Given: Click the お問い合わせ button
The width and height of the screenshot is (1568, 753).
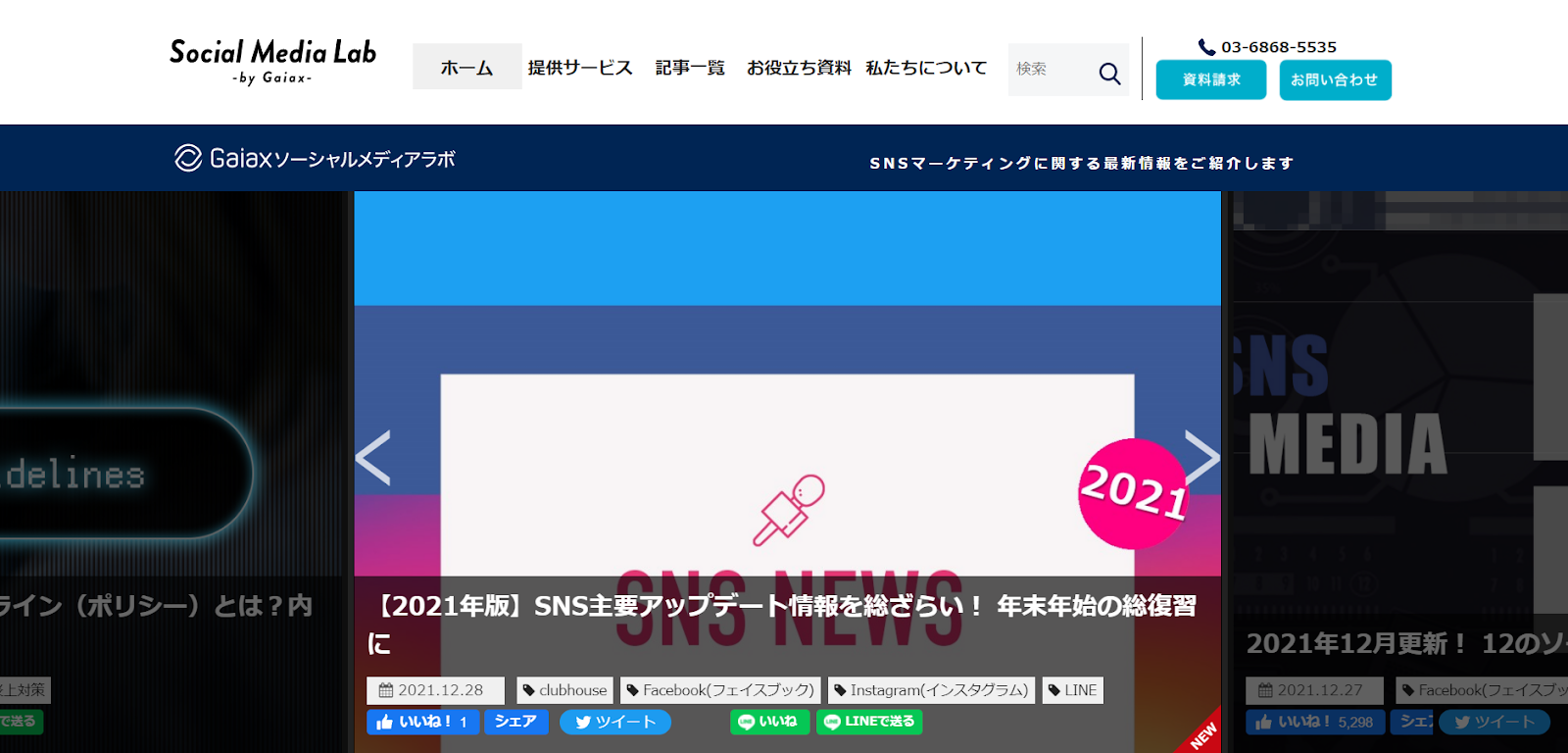Looking at the screenshot, I should click(x=1335, y=80).
